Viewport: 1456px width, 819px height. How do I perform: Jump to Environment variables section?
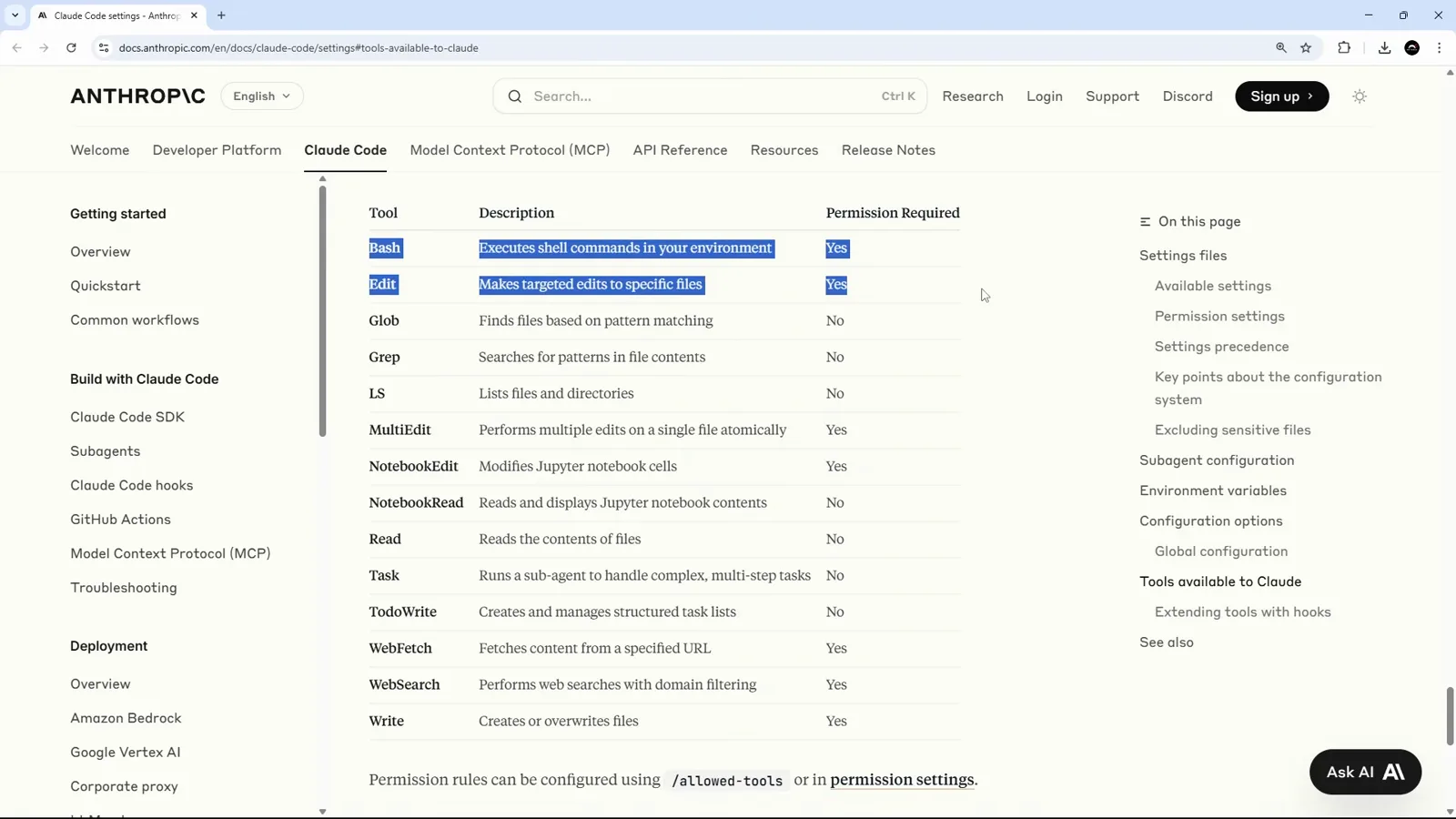click(1213, 490)
